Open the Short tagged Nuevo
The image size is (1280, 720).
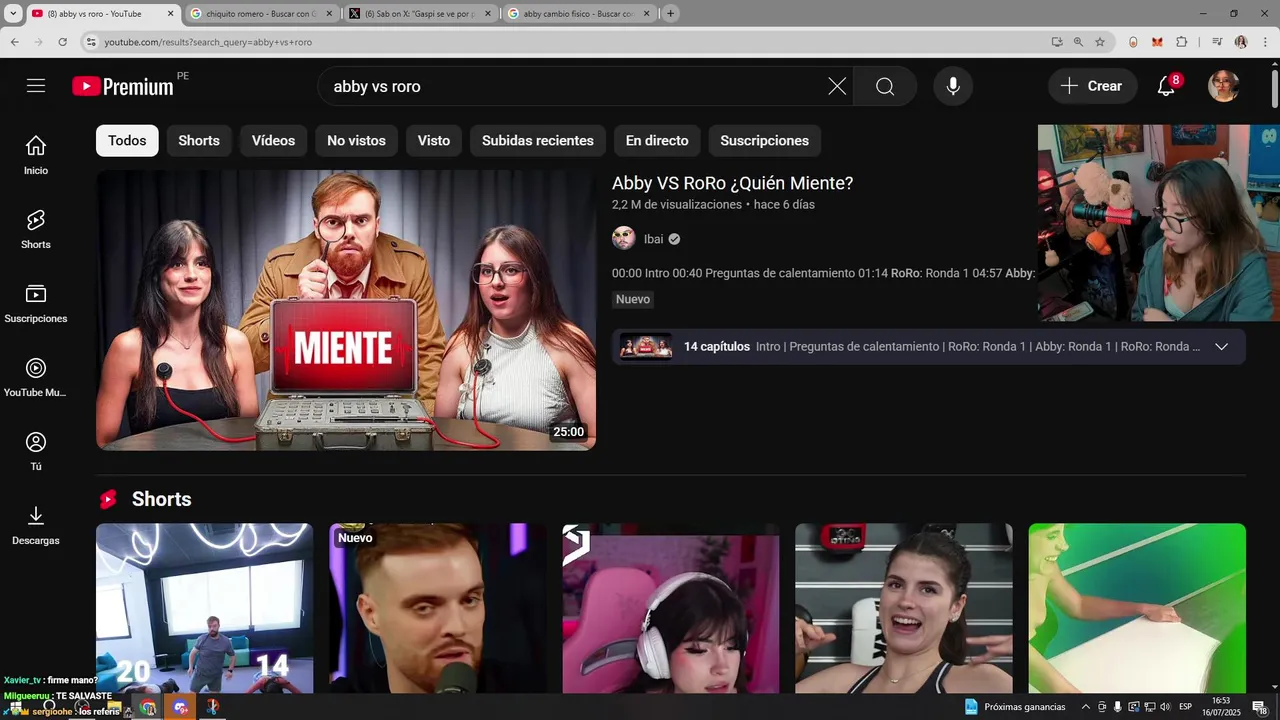[x=438, y=608]
